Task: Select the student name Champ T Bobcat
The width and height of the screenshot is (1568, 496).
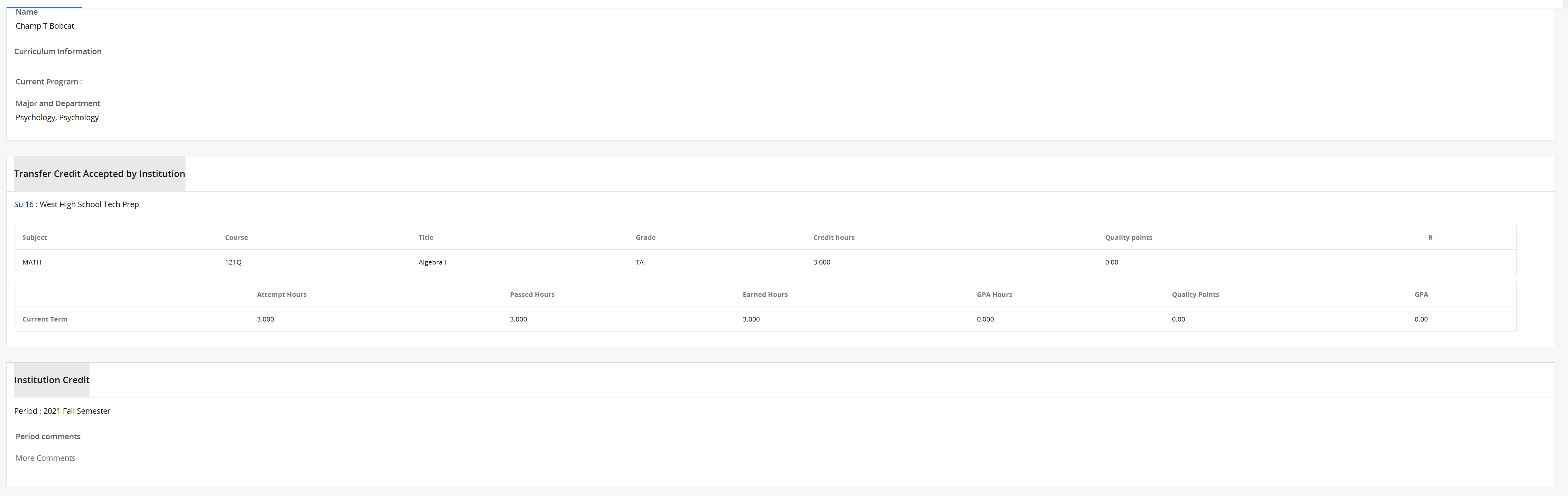Action: pyautogui.click(x=45, y=26)
